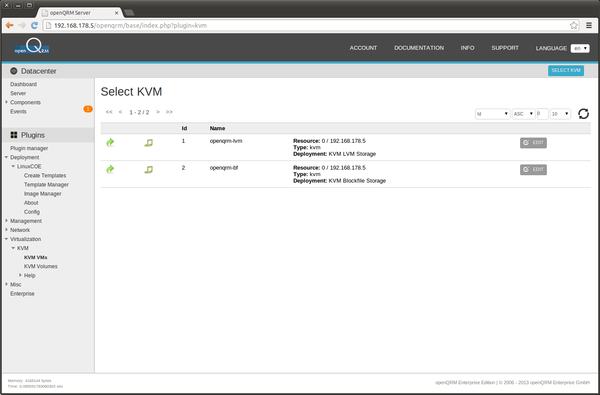This screenshot has height=395, width=600.
Task: Go to previous page with < link
Action: (x=121, y=112)
